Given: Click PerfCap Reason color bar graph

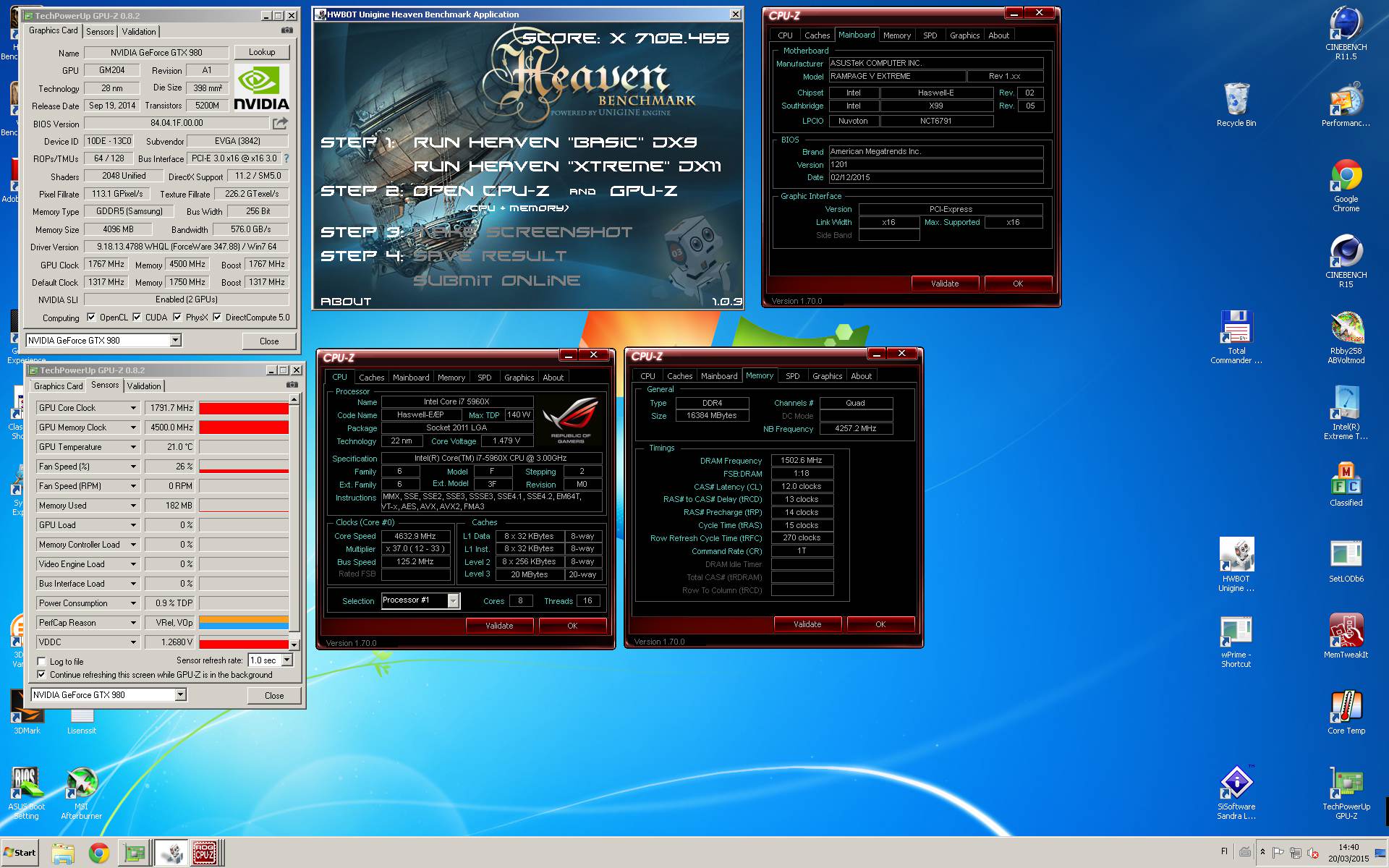Looking at the screenshot, I should point(244,623).
